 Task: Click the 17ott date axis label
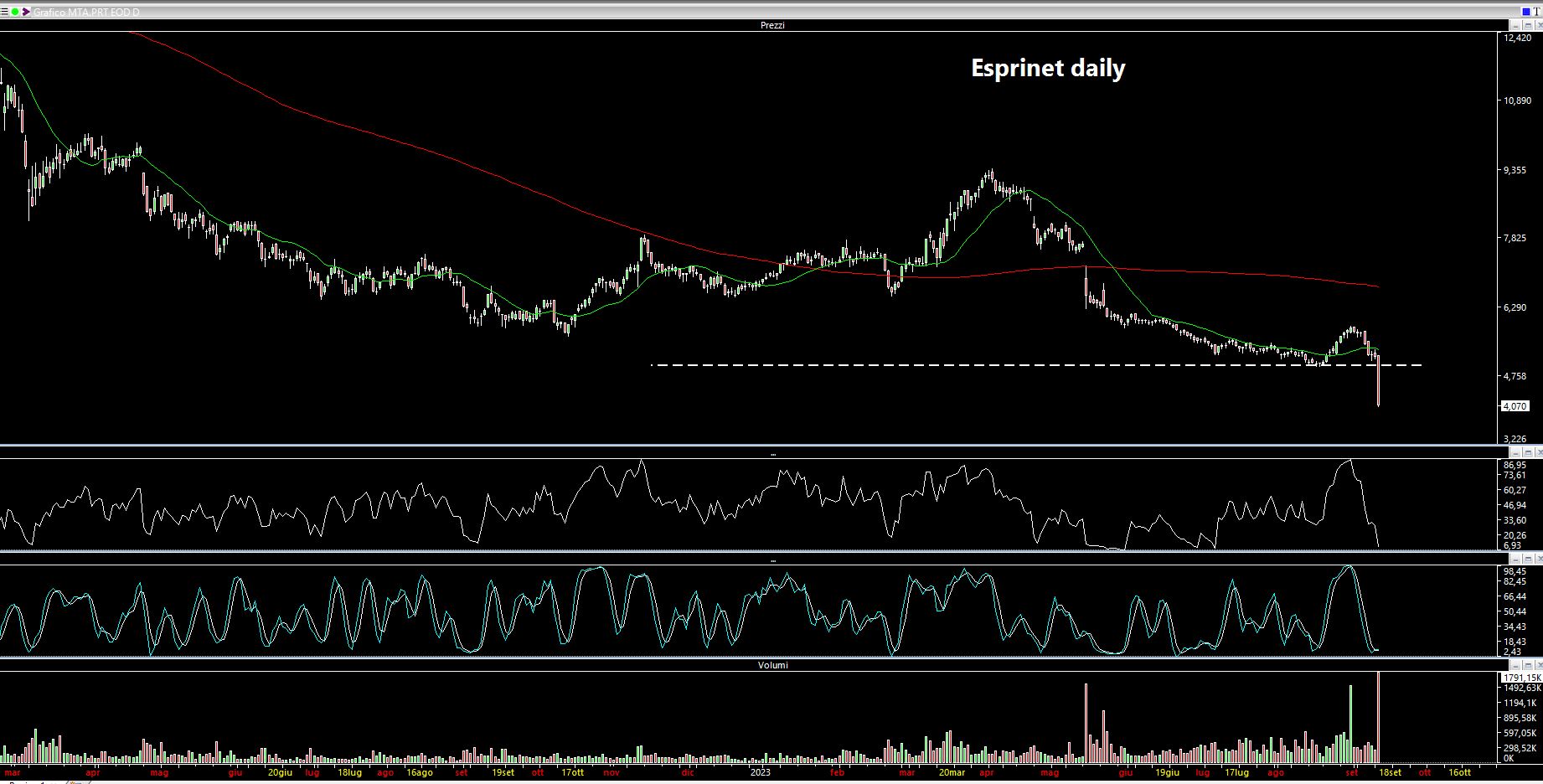pos(573,772)
